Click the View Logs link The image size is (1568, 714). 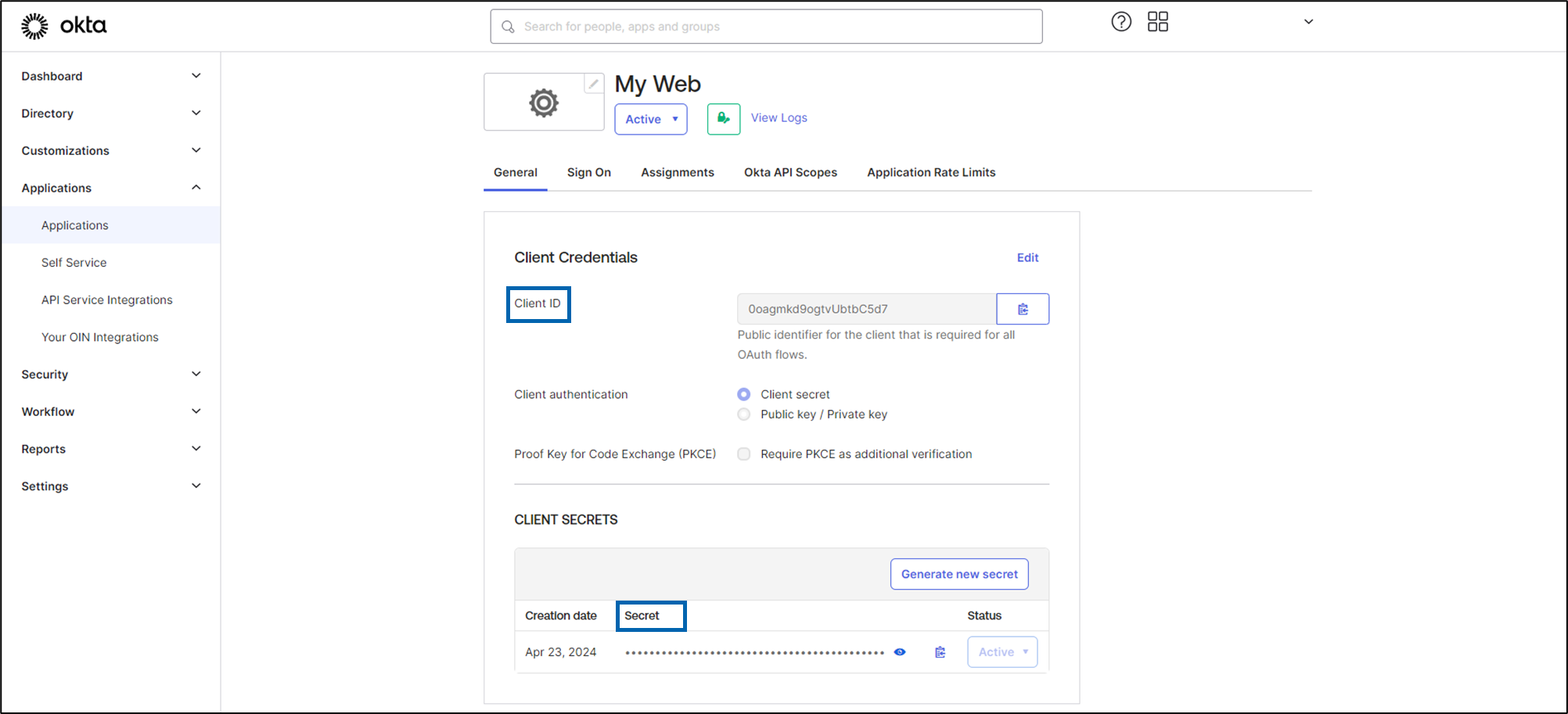[779, 118]
